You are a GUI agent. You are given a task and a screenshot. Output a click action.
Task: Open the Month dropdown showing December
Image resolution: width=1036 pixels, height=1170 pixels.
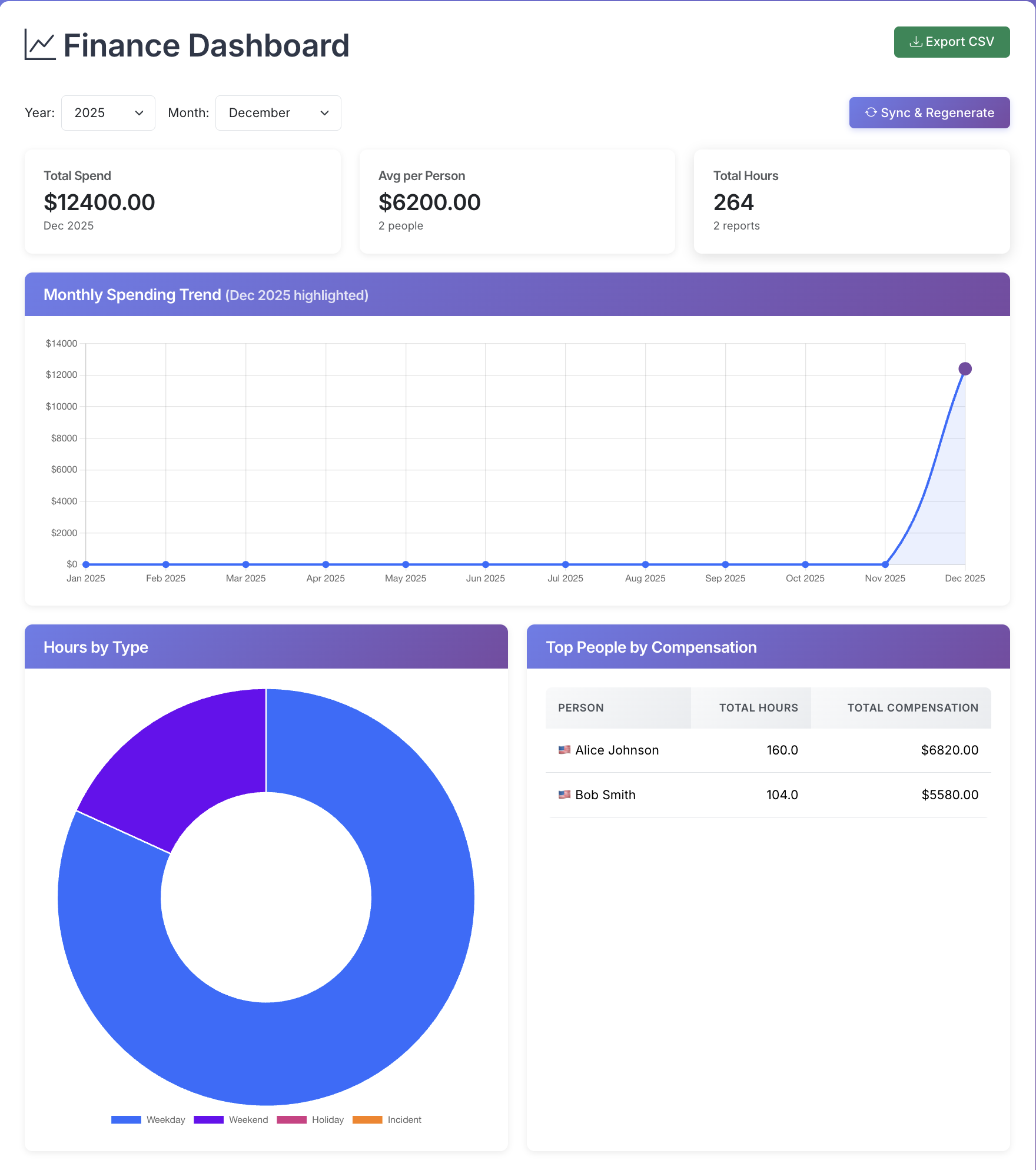point(278,112)
